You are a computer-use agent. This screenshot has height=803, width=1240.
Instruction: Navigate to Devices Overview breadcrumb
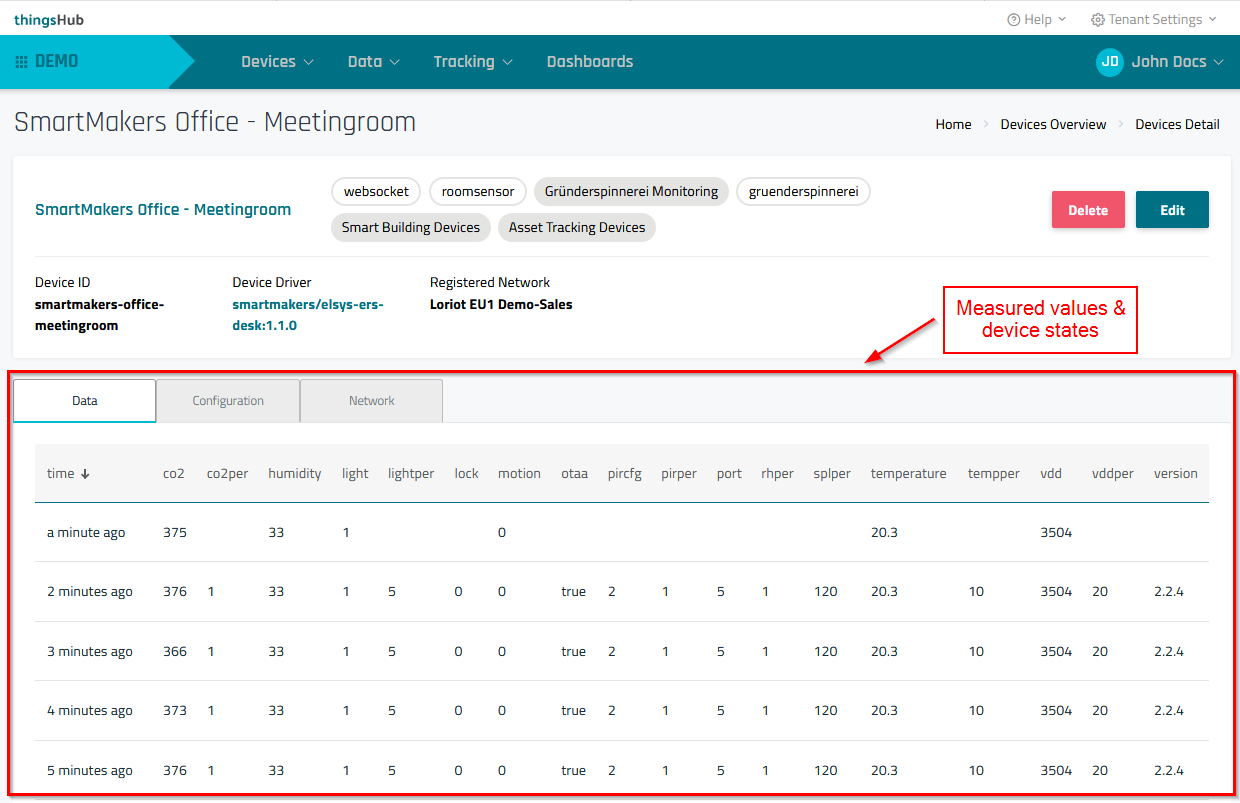[1053, 125]
